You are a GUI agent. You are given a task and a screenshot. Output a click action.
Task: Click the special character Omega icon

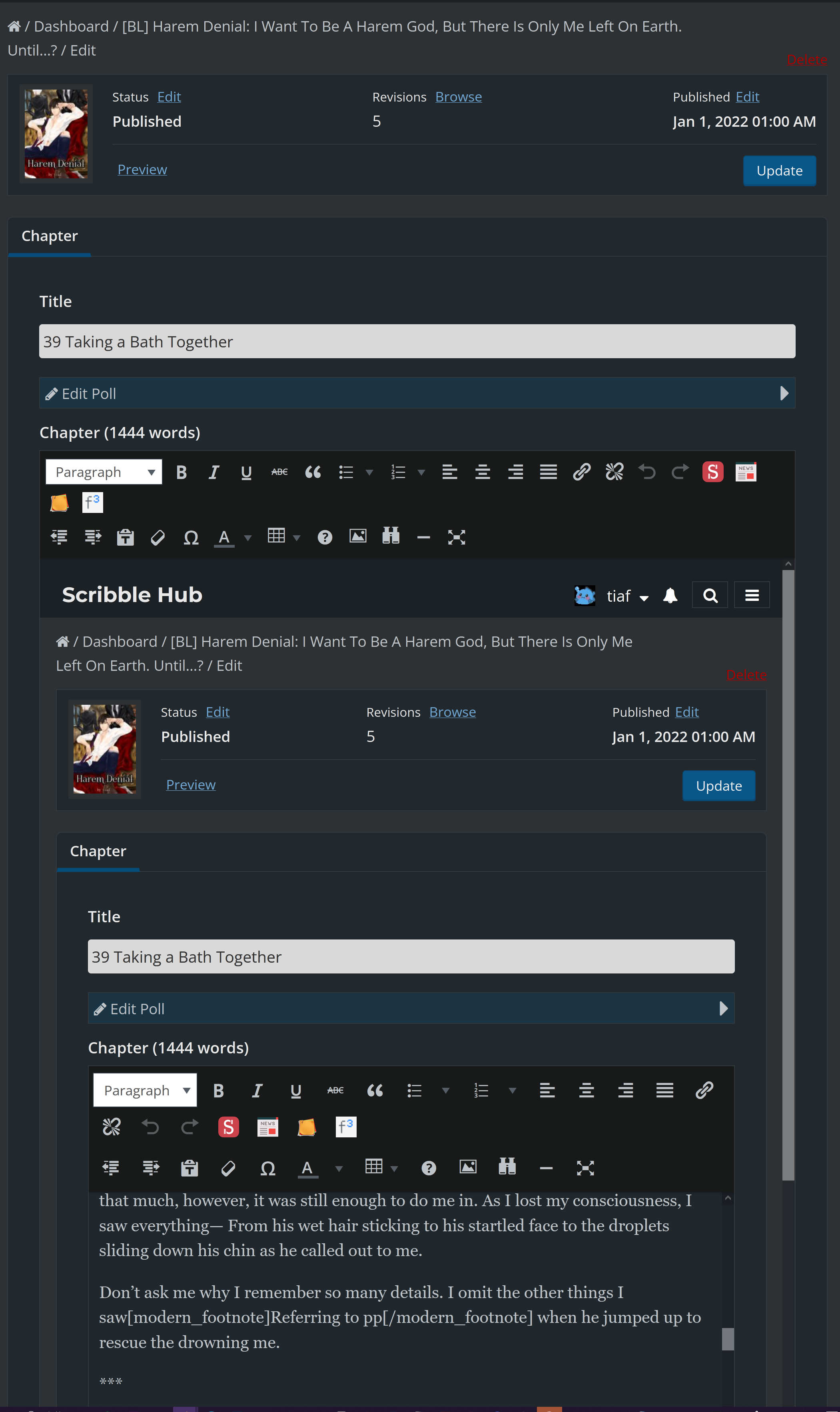pyautogui.click(x=192, y=537)
